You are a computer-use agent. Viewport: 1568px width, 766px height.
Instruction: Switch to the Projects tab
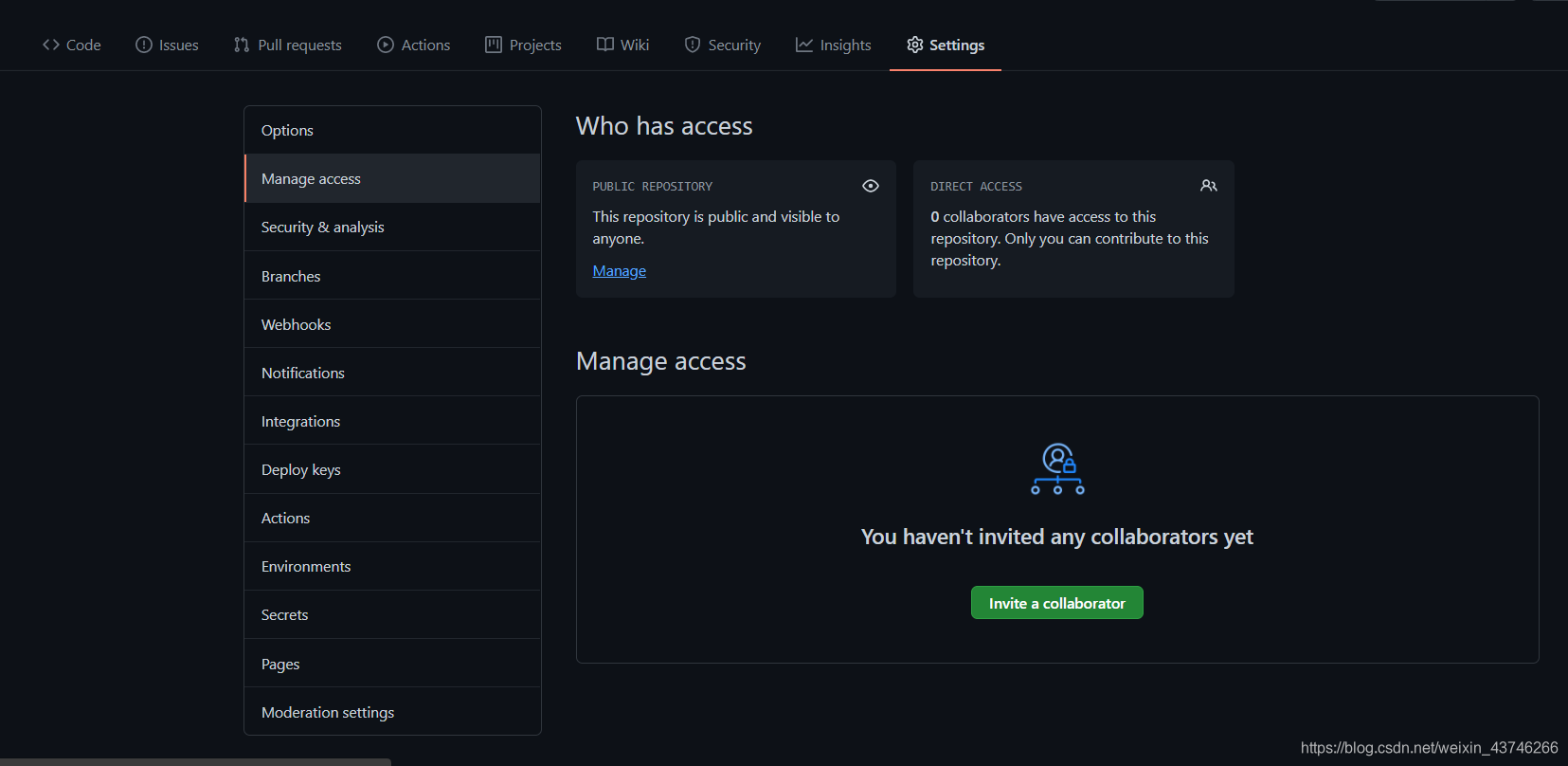(x=523, y=45)
